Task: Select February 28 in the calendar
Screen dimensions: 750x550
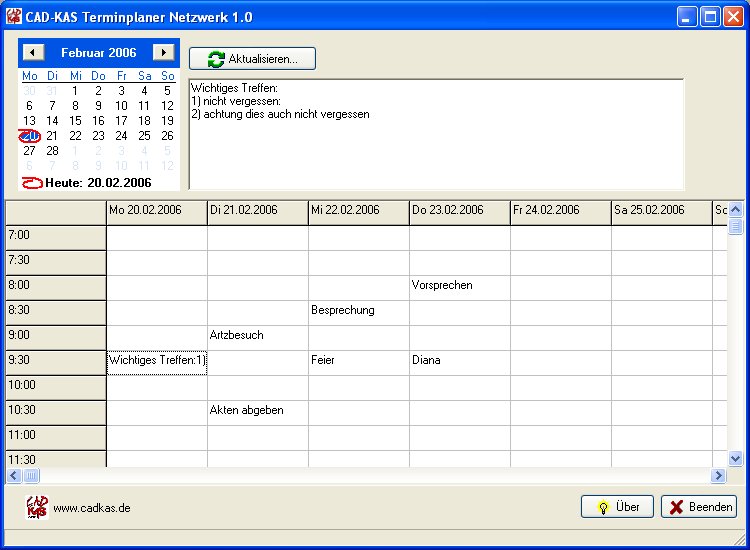Action: tap(52, 151)
